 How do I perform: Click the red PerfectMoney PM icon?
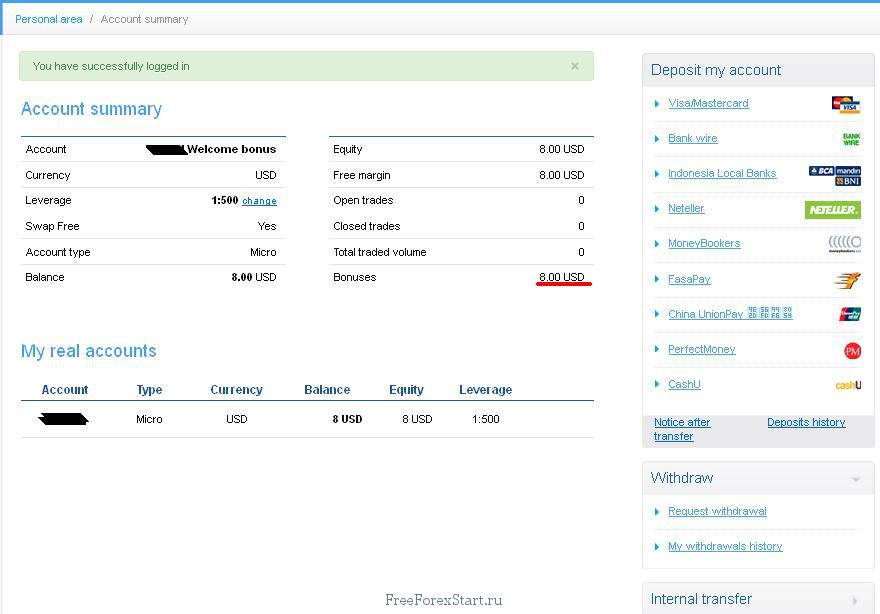852,350
